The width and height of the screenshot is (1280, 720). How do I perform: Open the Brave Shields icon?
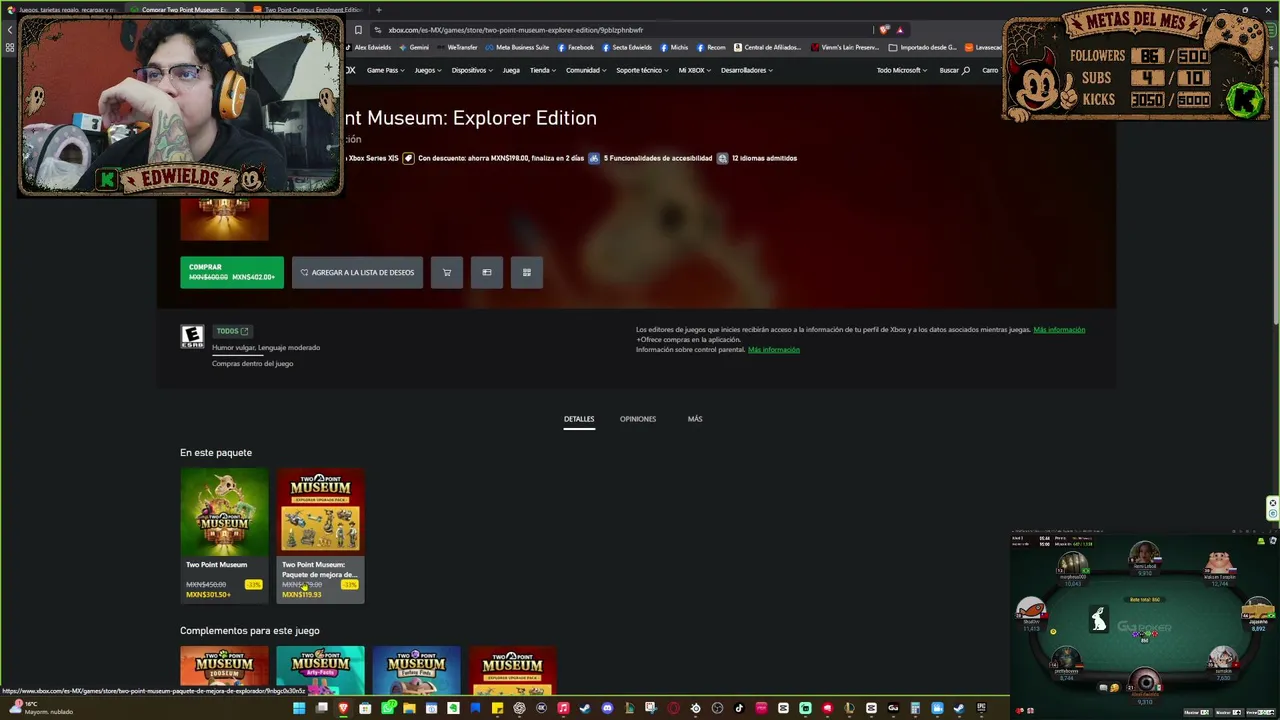(884, 30)
